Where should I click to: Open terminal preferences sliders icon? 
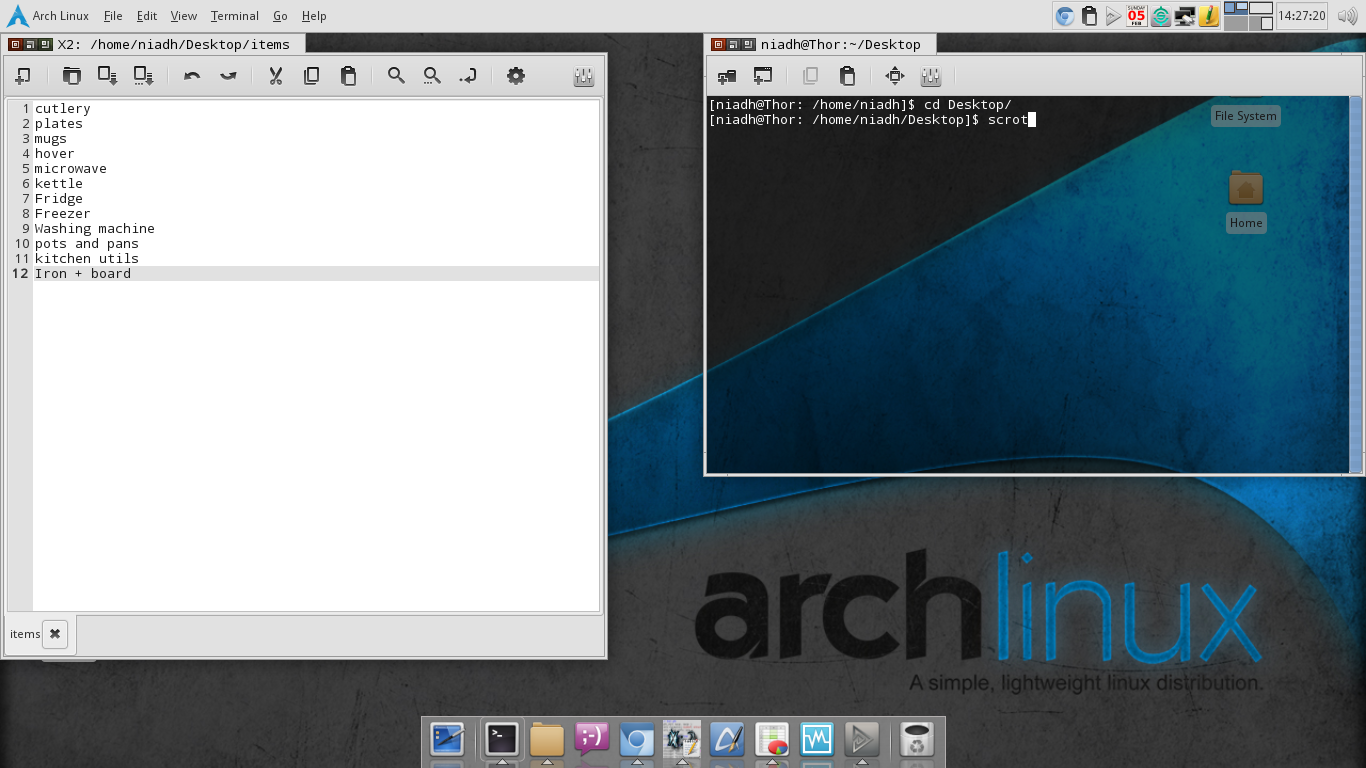point(931,76)
